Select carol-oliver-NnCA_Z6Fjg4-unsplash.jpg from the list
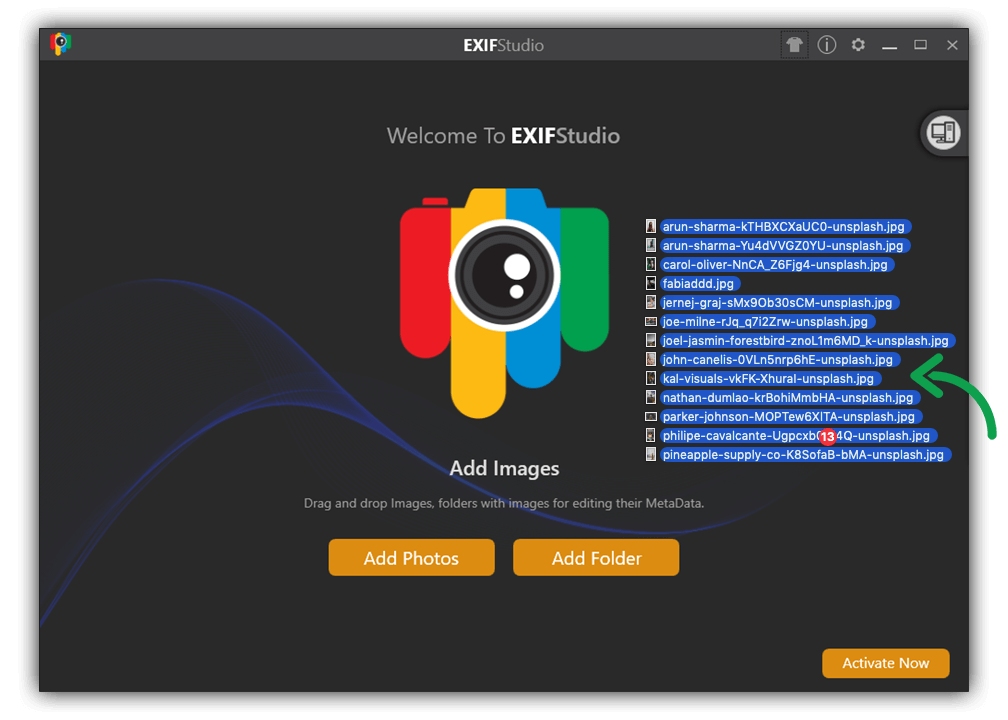 [x=776, y=264]
